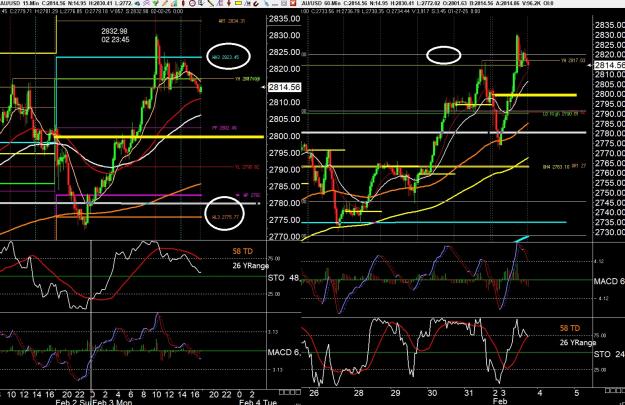Click the dark red horseshoe magnet icon

pyautogui.click(x=256, y=4)
